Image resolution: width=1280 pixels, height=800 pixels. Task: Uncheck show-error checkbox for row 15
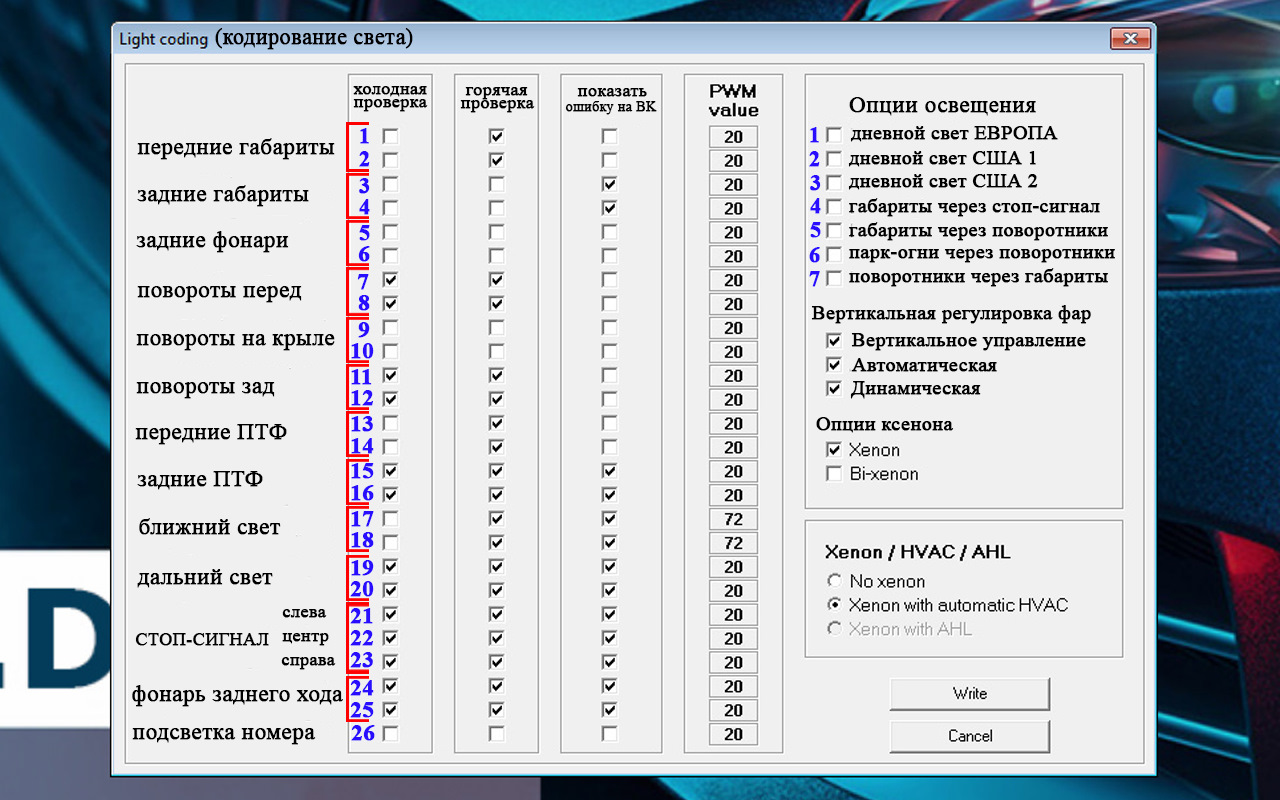click(x=609, y=471)
